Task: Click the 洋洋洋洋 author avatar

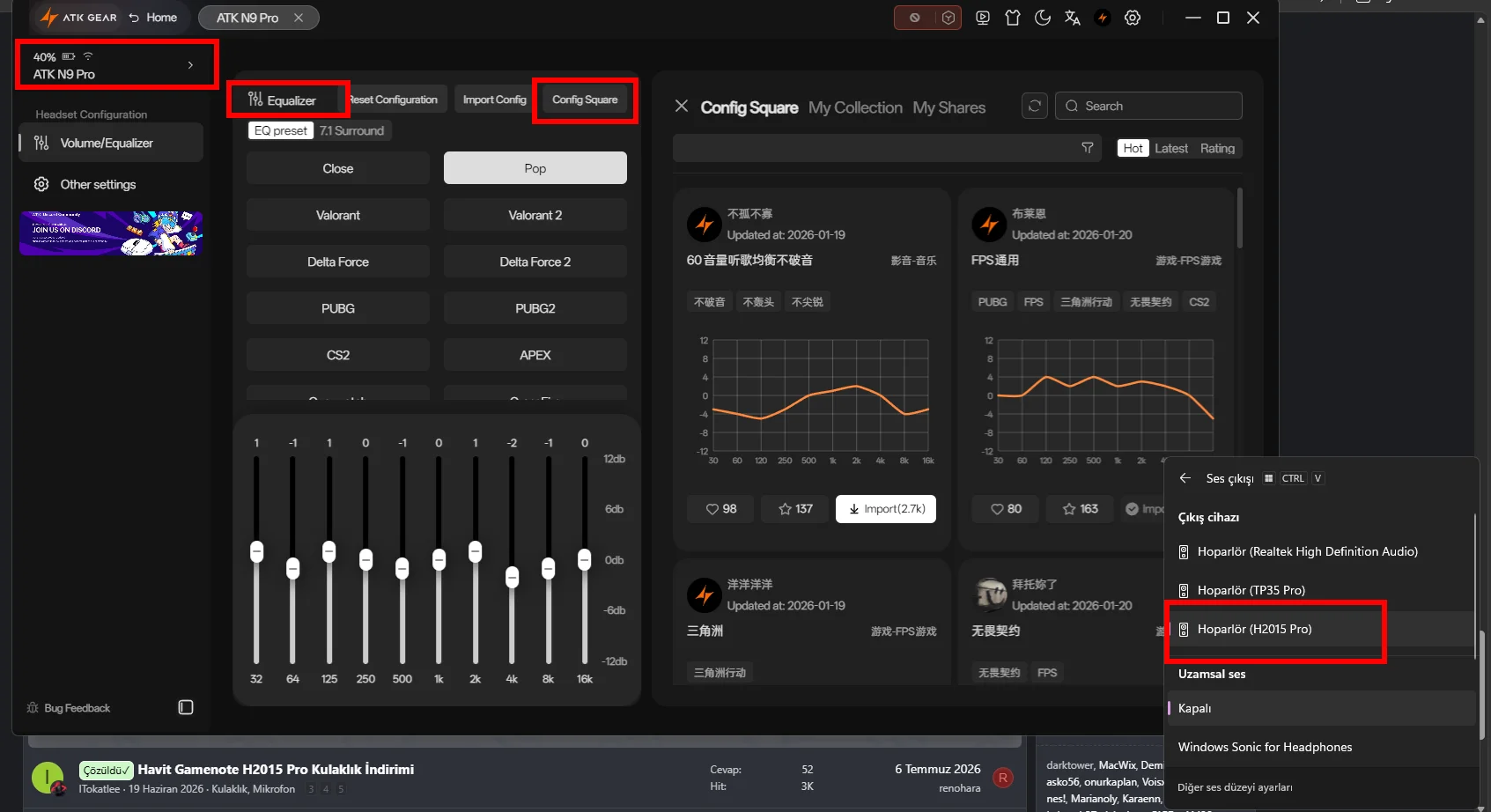Action: point(705,595)
